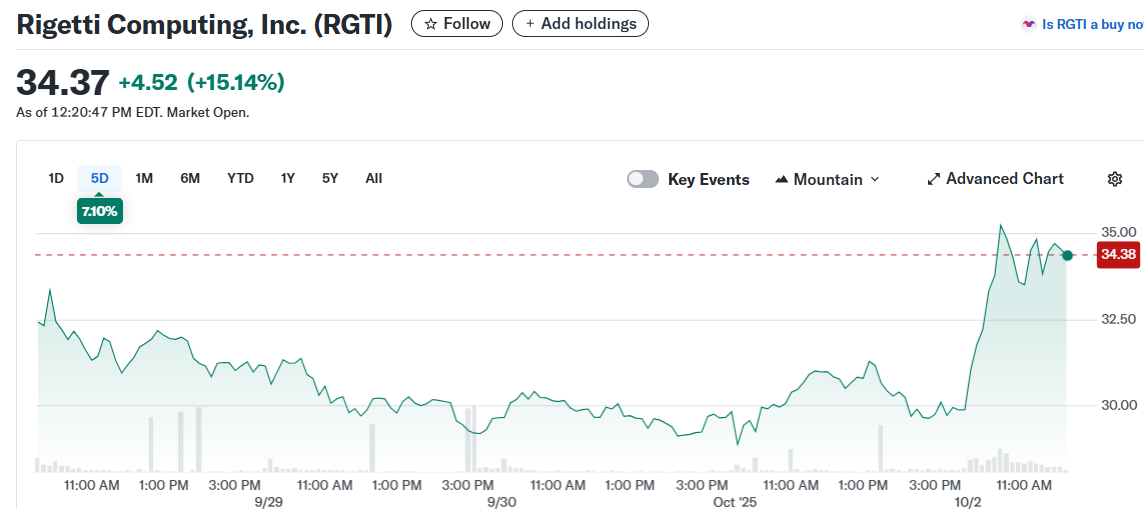The image size is (1144, 509).
Task: Click the Advanced Chart expand arrows icon
Action: click(934, 179)
